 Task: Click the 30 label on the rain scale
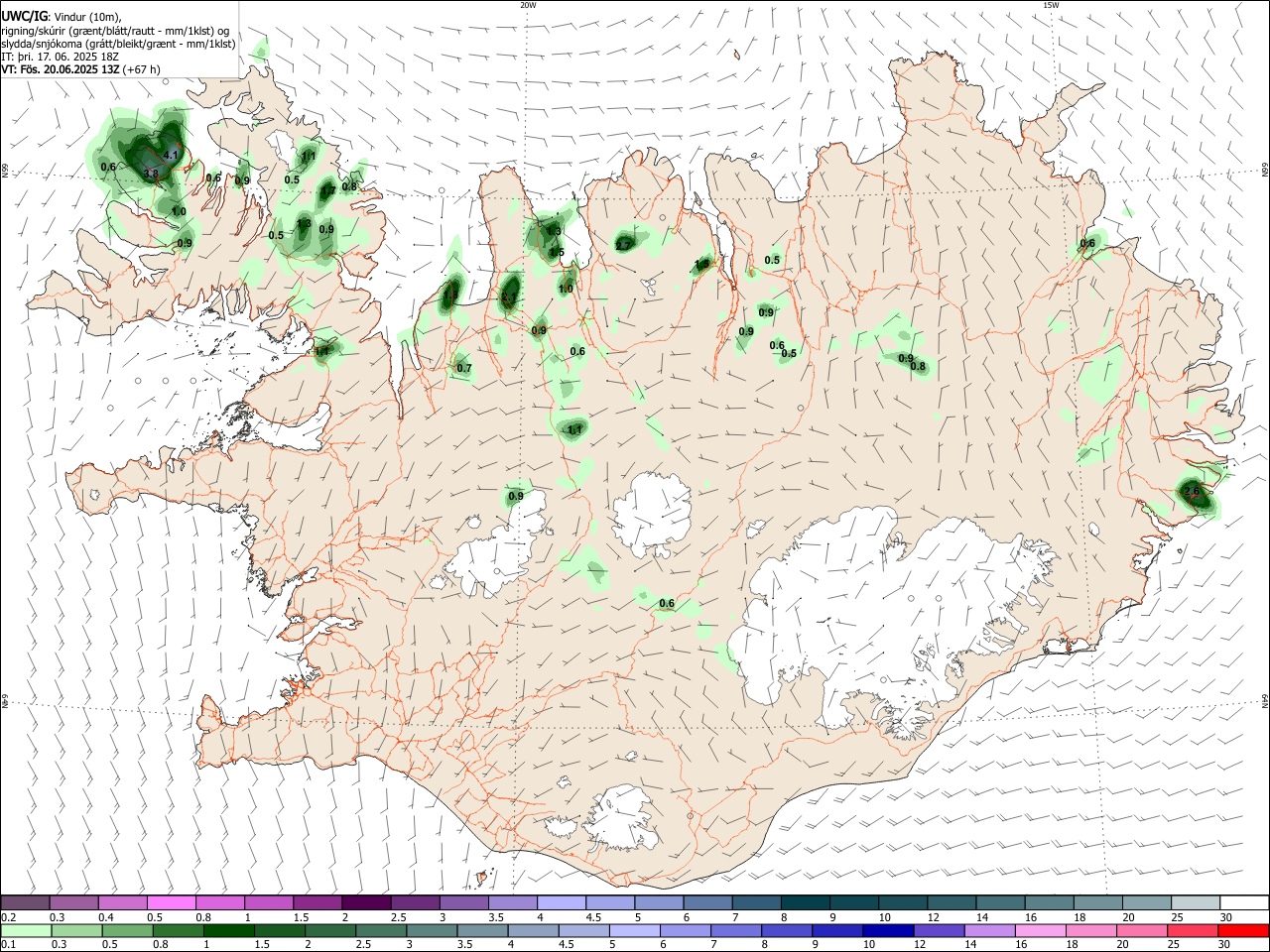1223,944
